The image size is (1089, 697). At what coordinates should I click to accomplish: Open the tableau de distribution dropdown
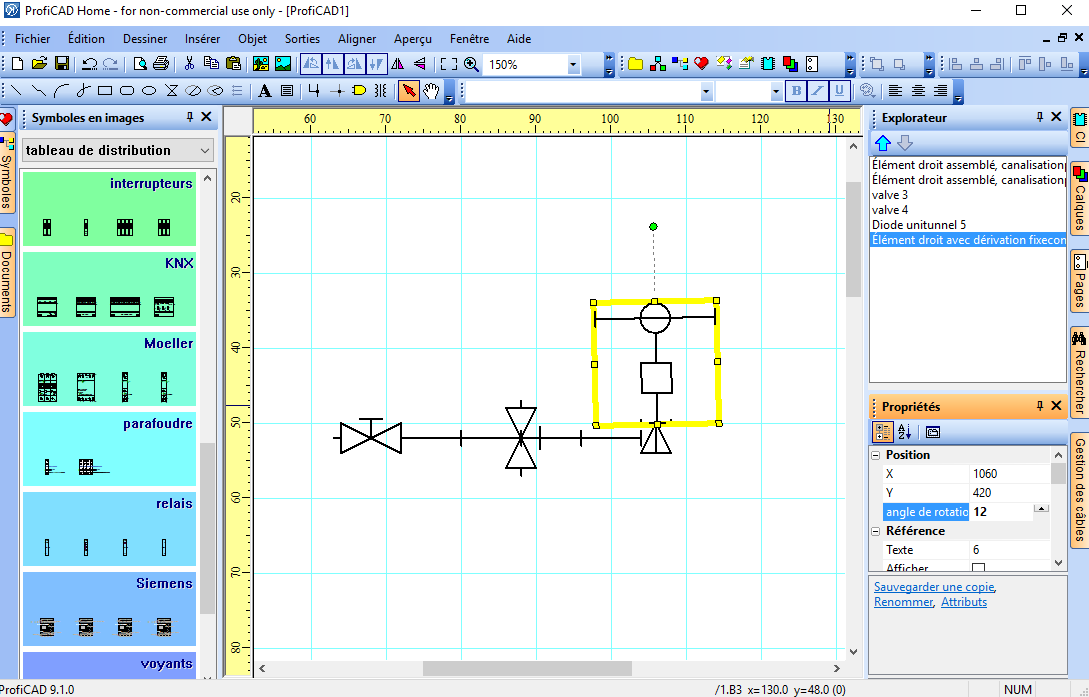(204, 150)
